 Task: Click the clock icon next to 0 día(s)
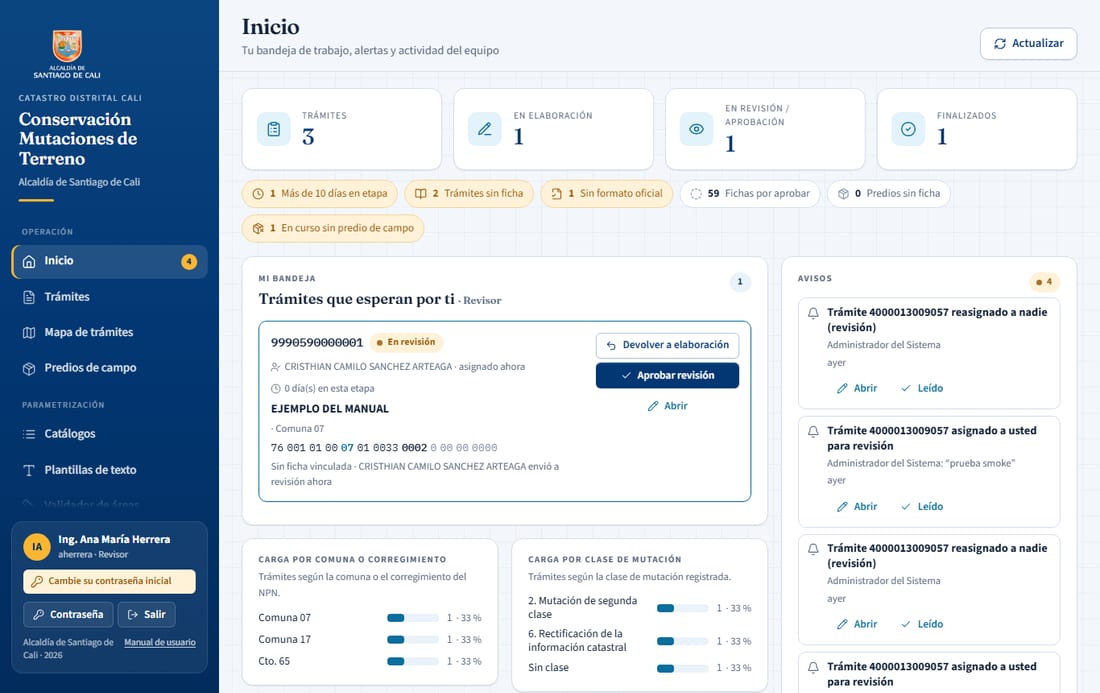pos(276,389)
